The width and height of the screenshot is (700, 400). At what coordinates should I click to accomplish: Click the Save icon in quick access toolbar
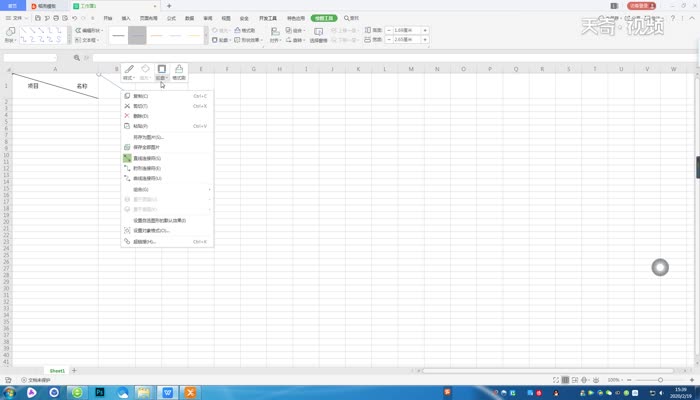tap(38, 18)
